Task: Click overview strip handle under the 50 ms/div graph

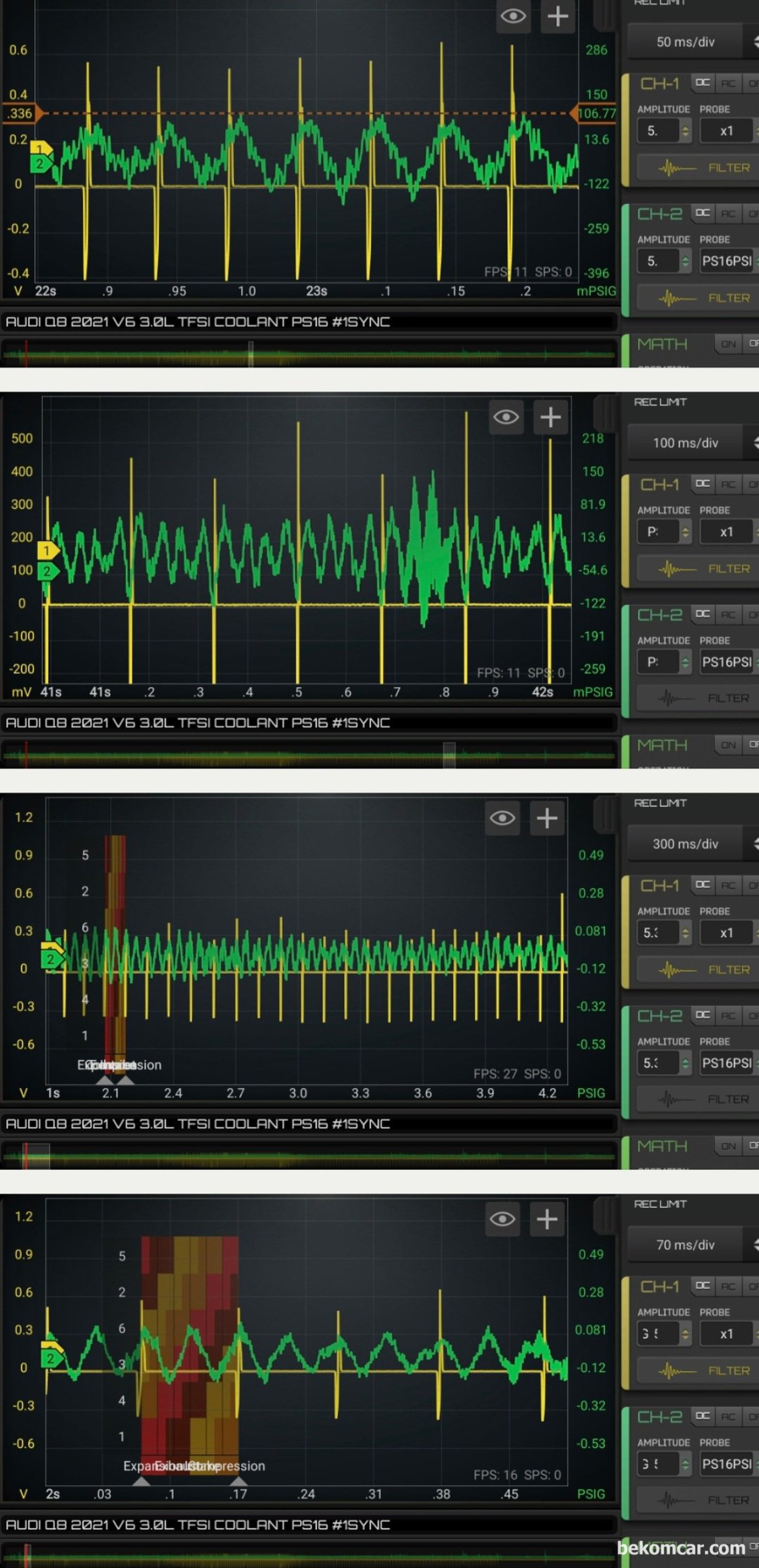Action: click(250, 353)
